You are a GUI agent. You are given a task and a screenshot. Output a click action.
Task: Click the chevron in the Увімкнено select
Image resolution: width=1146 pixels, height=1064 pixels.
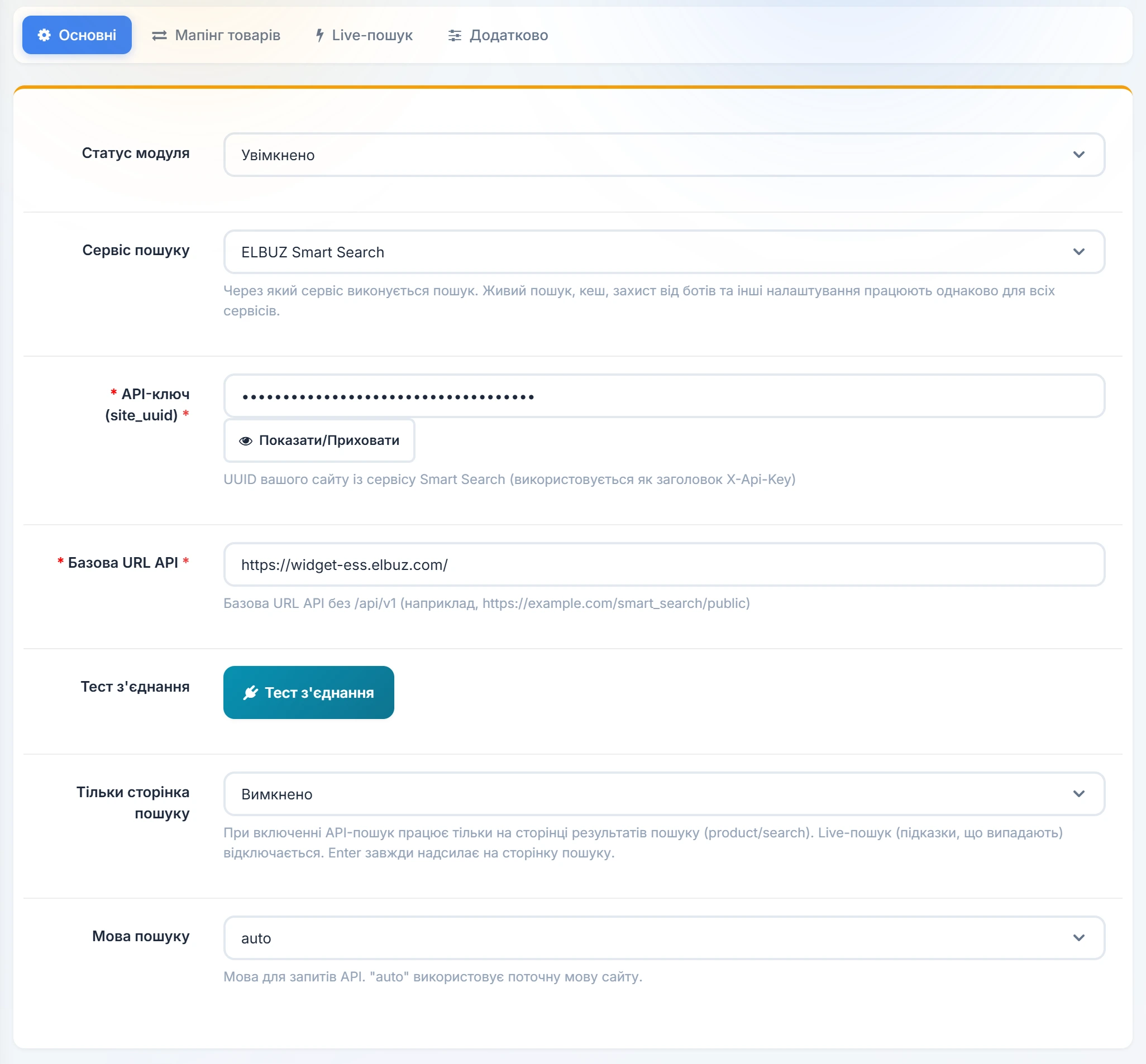[x=1078, y=155]
